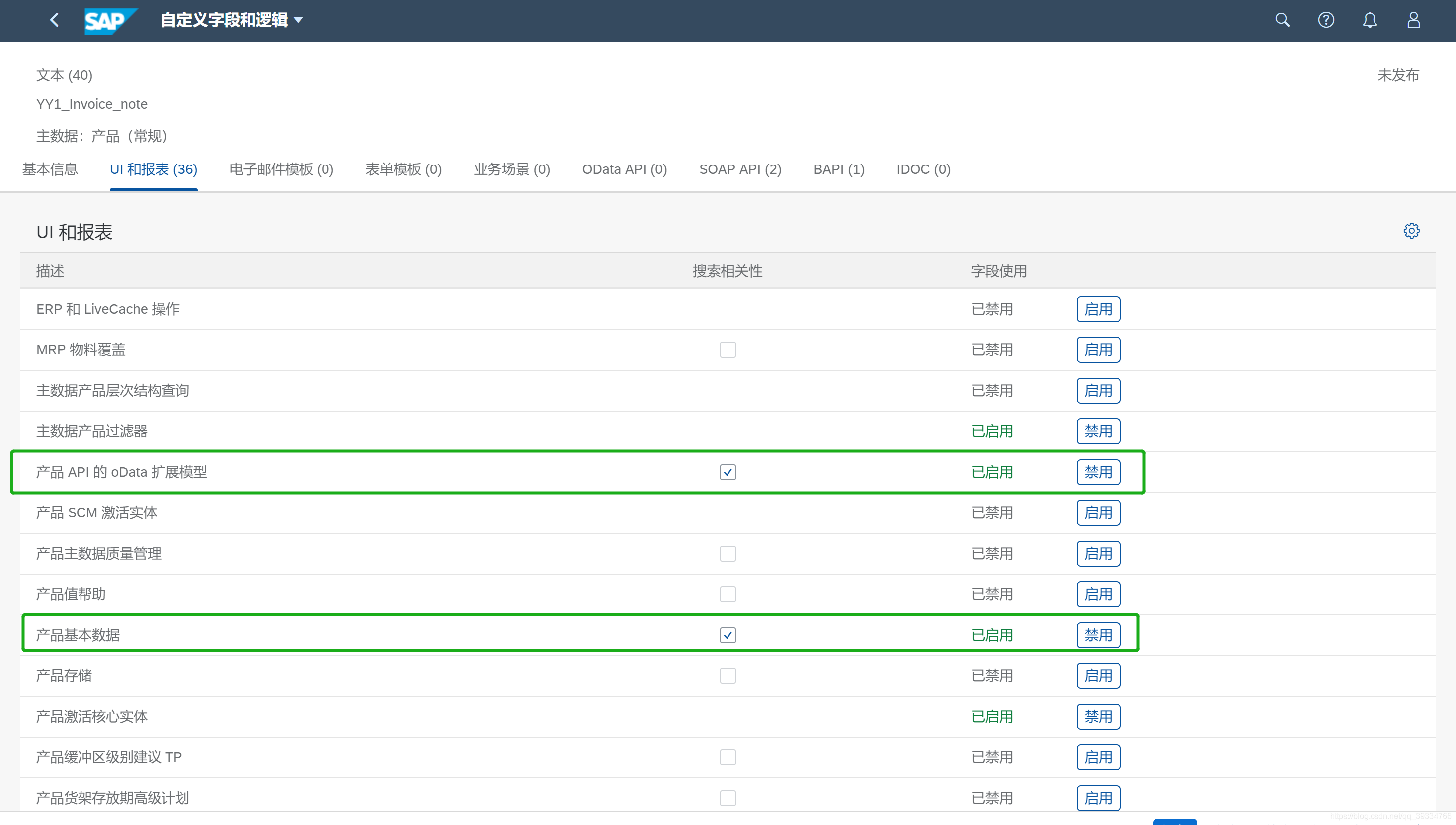Image resolution: width=1456 pixels, height=825 pixels.
Task: Disable 产品基本数据 field usage
Action: [1097, 634]
